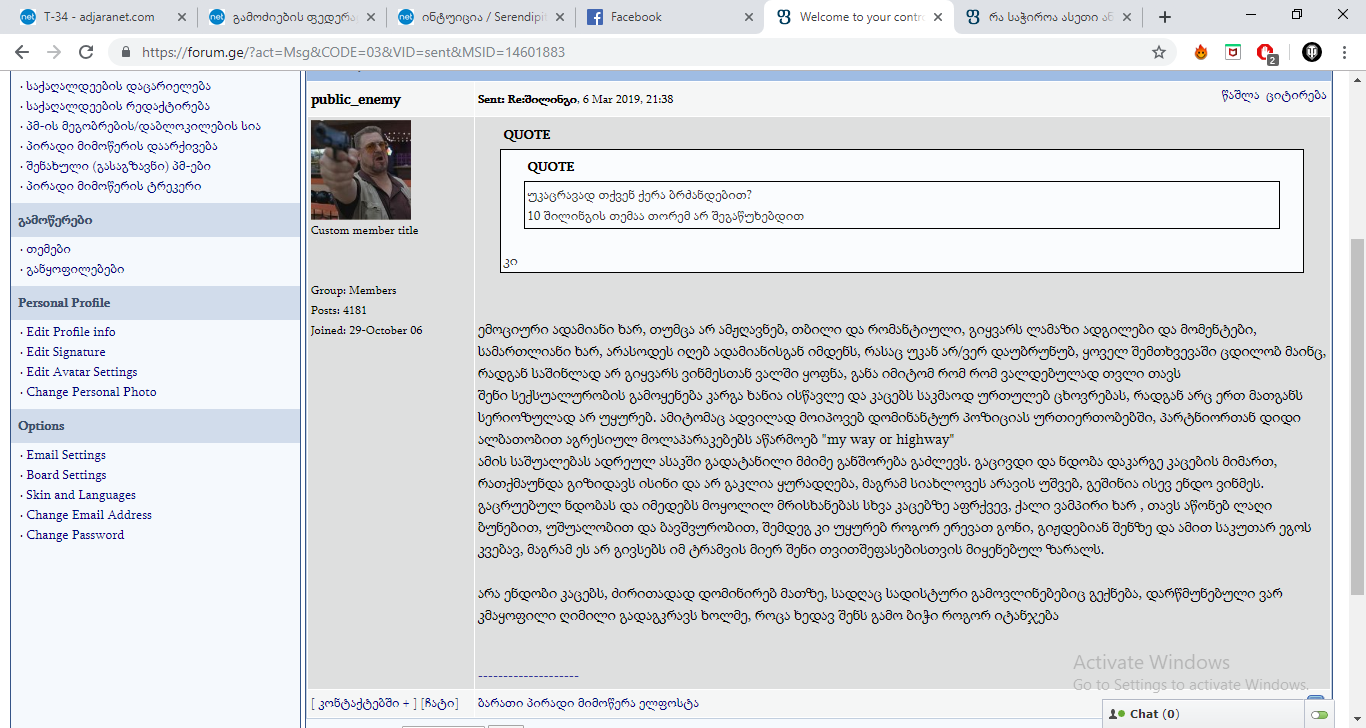Close the Facebook tab
This screenshot has height=728, width=1366.
747,17
